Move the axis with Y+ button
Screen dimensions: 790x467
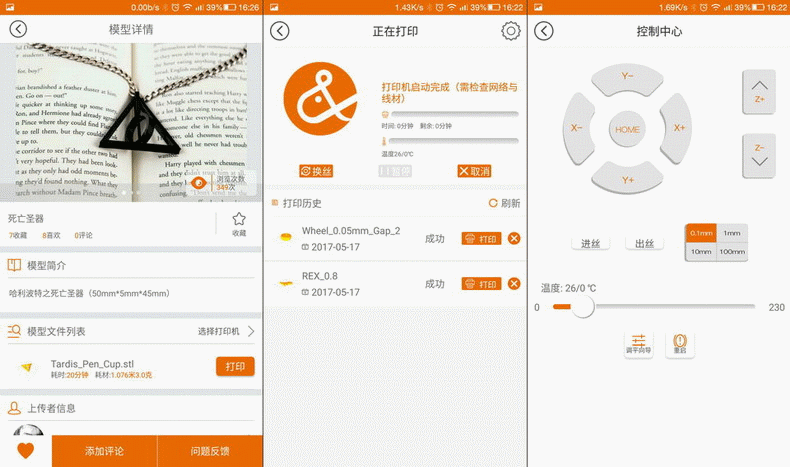click(x=627, y=178)
